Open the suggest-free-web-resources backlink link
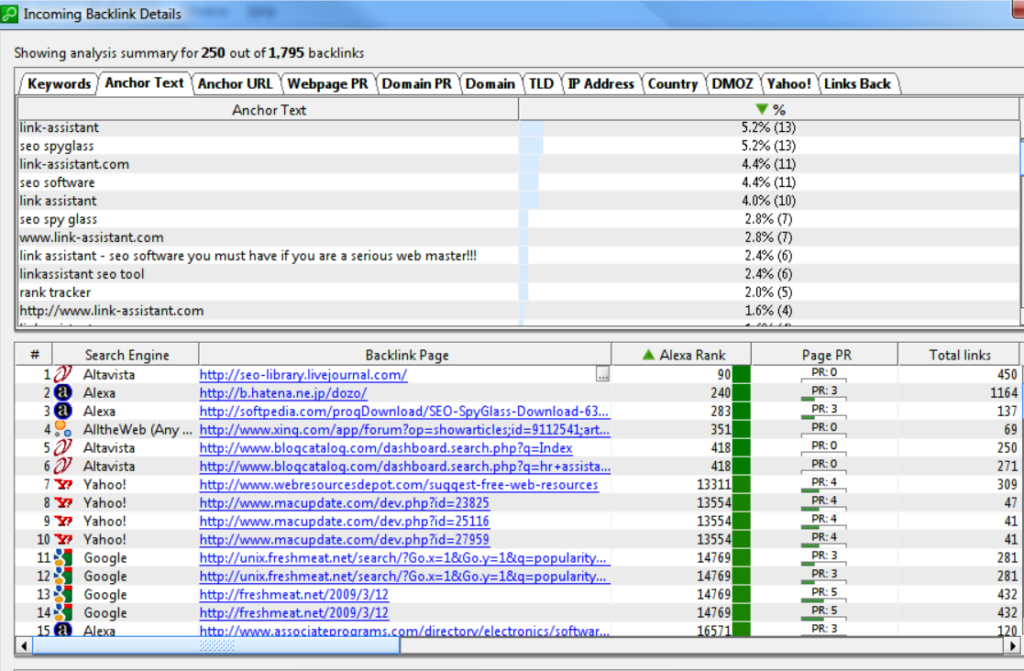The height and width of the screenshot is (671, 1024). [397, 484]
